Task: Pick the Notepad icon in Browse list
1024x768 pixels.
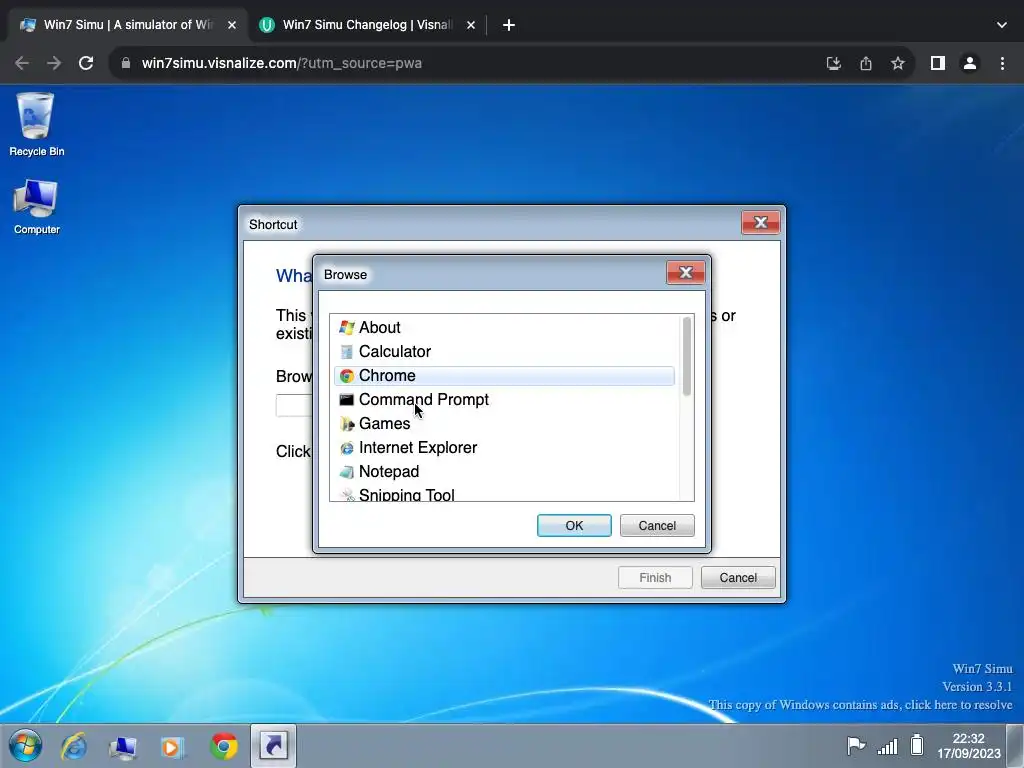Action: tap(347, 472)
